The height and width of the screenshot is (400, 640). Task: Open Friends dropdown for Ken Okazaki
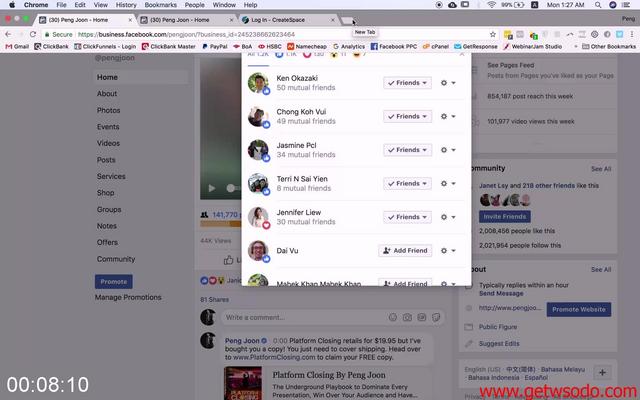tap(407, 83)
